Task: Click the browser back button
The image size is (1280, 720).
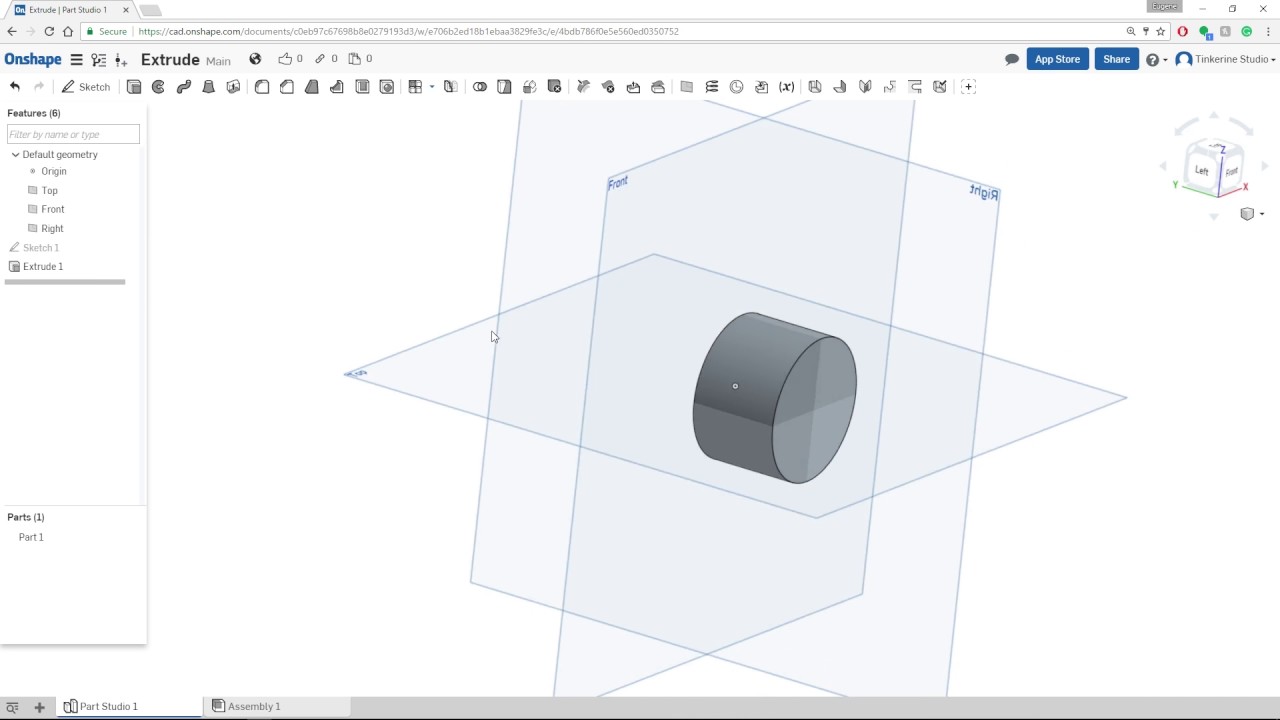Action: pos(12,31)
